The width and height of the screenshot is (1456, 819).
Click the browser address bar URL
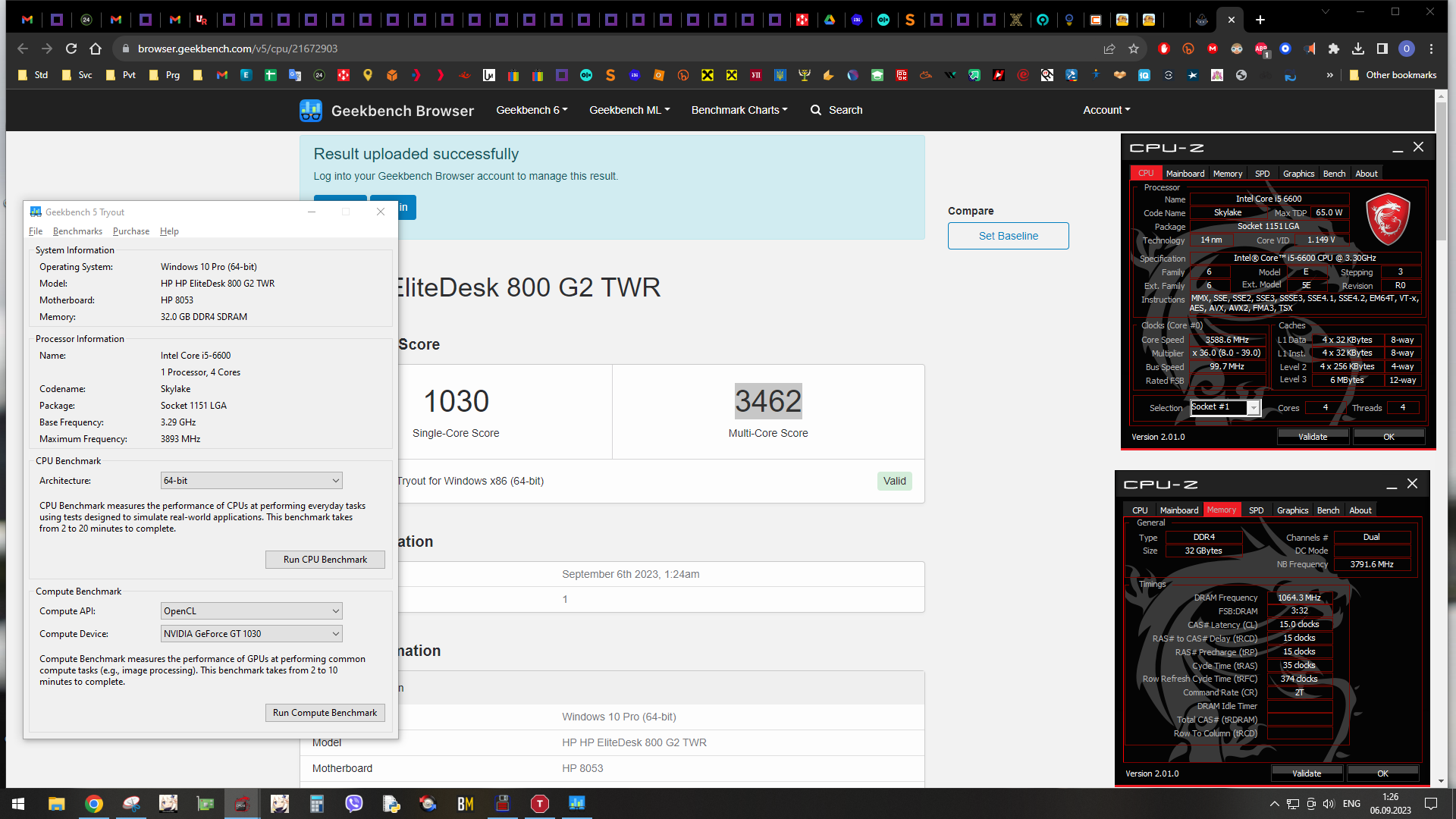237,49
